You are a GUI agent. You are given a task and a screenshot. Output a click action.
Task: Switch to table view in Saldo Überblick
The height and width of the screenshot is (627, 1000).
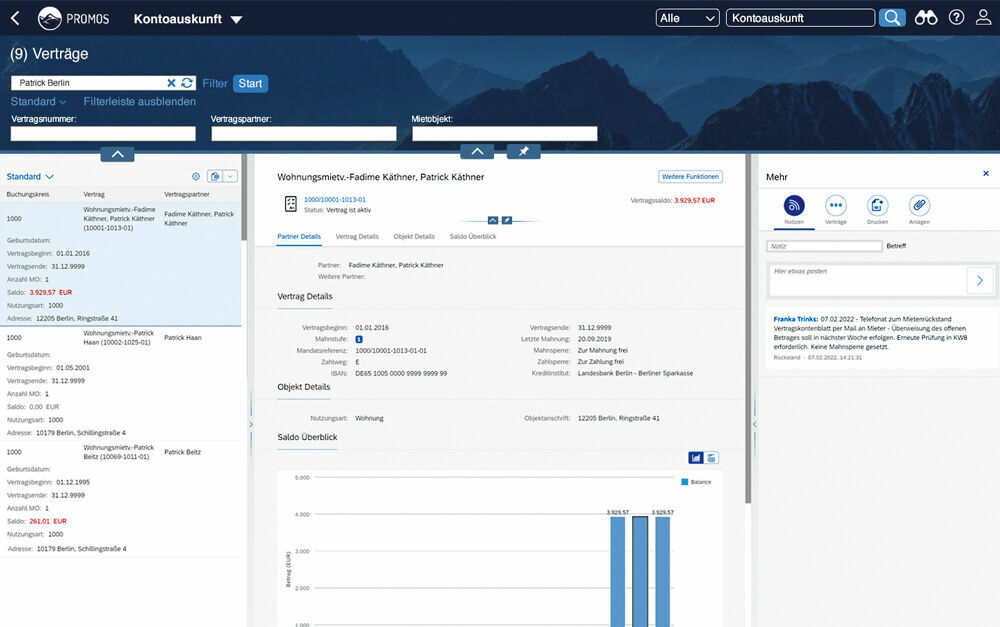click(x=711, y=458)
